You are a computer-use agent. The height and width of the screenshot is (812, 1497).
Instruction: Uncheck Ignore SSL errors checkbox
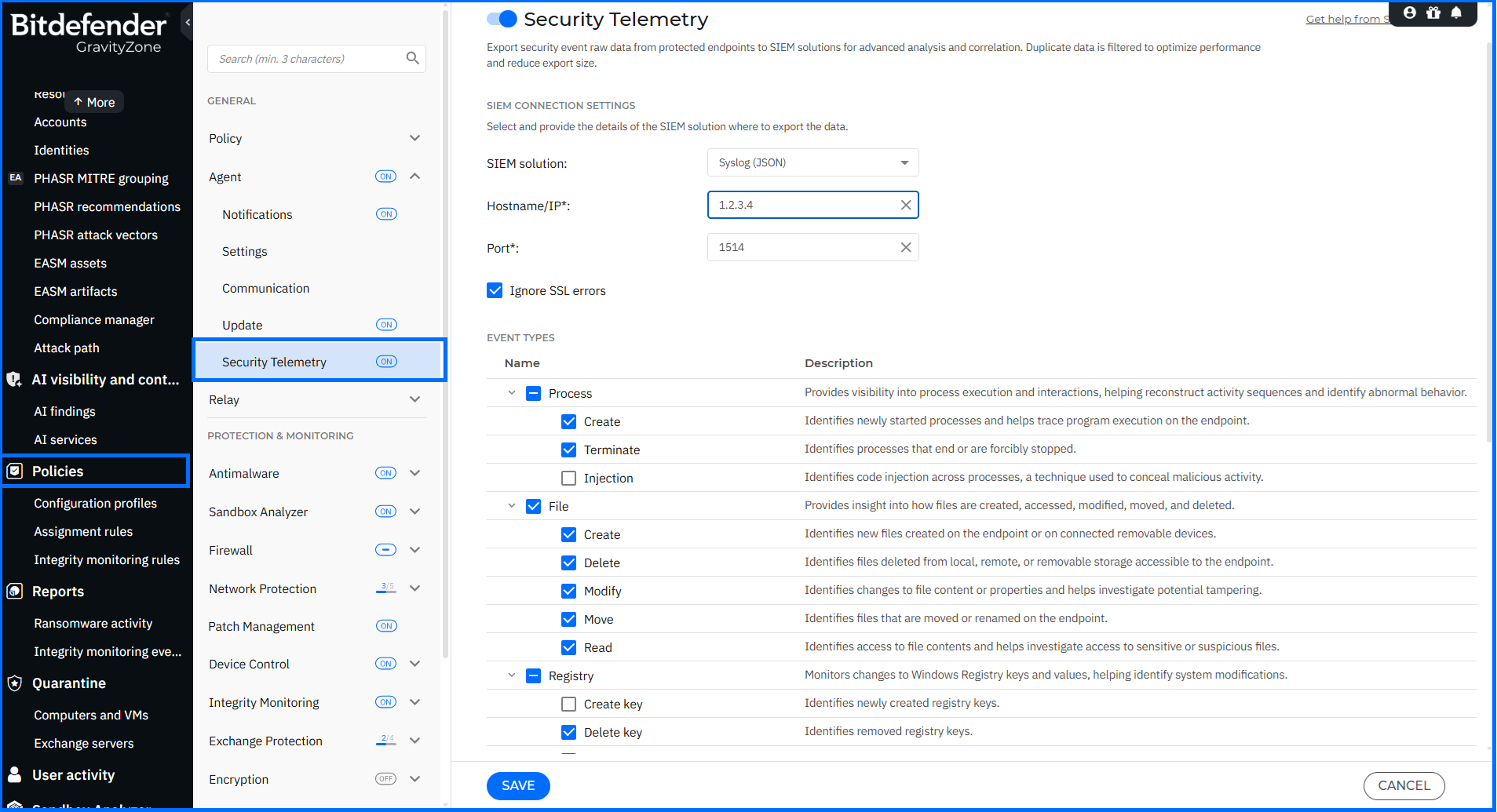click(495, 290)
